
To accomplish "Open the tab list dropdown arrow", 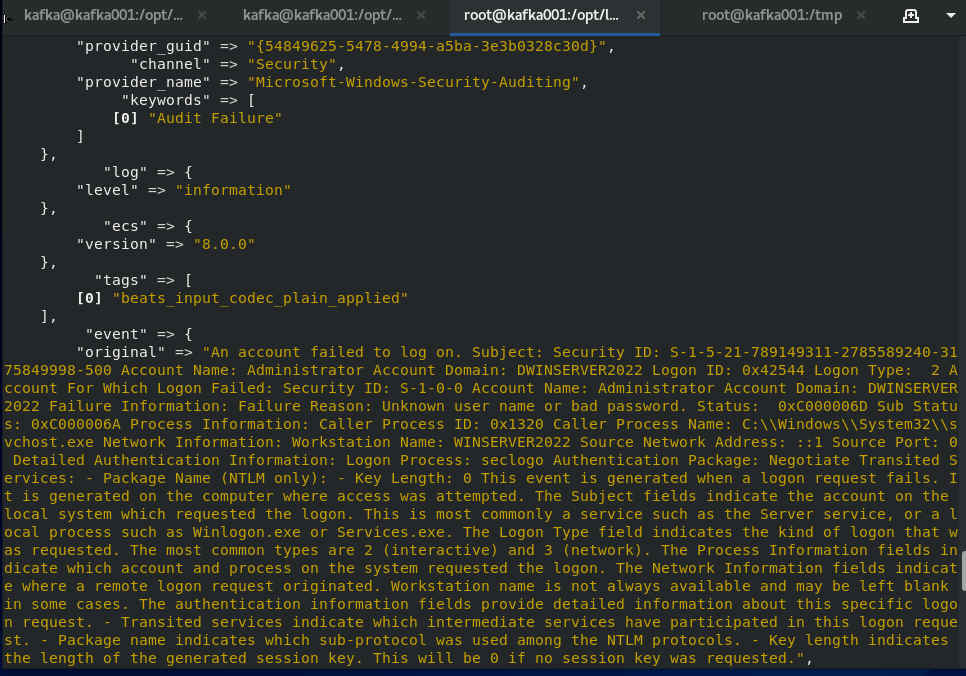I will [x=945, y=16].
